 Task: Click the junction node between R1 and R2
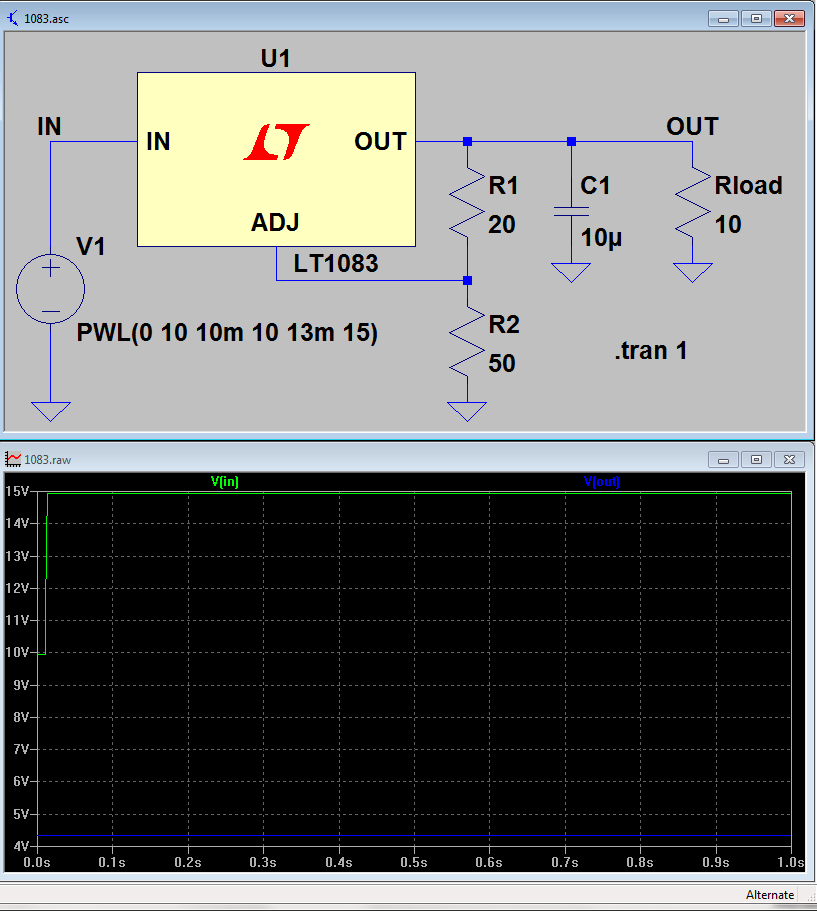click(x=467, y=281)
